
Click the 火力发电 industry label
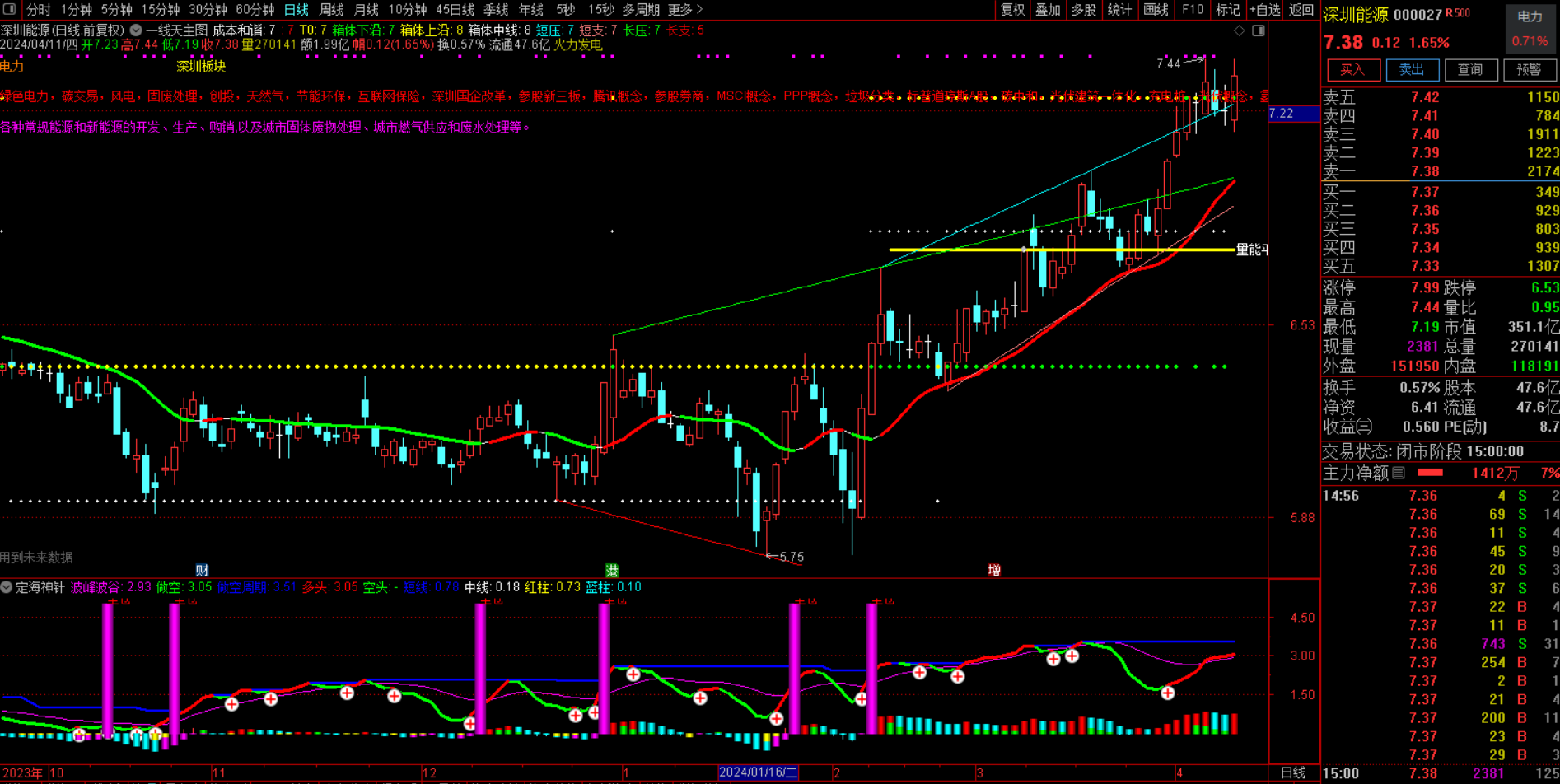click(x=577, y=45)
